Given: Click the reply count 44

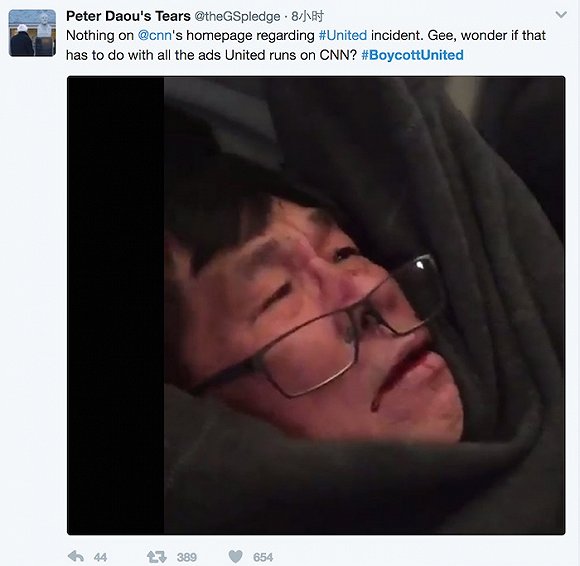Looking at the screenshot, I should pyautogui.click(x=100, y=557).
